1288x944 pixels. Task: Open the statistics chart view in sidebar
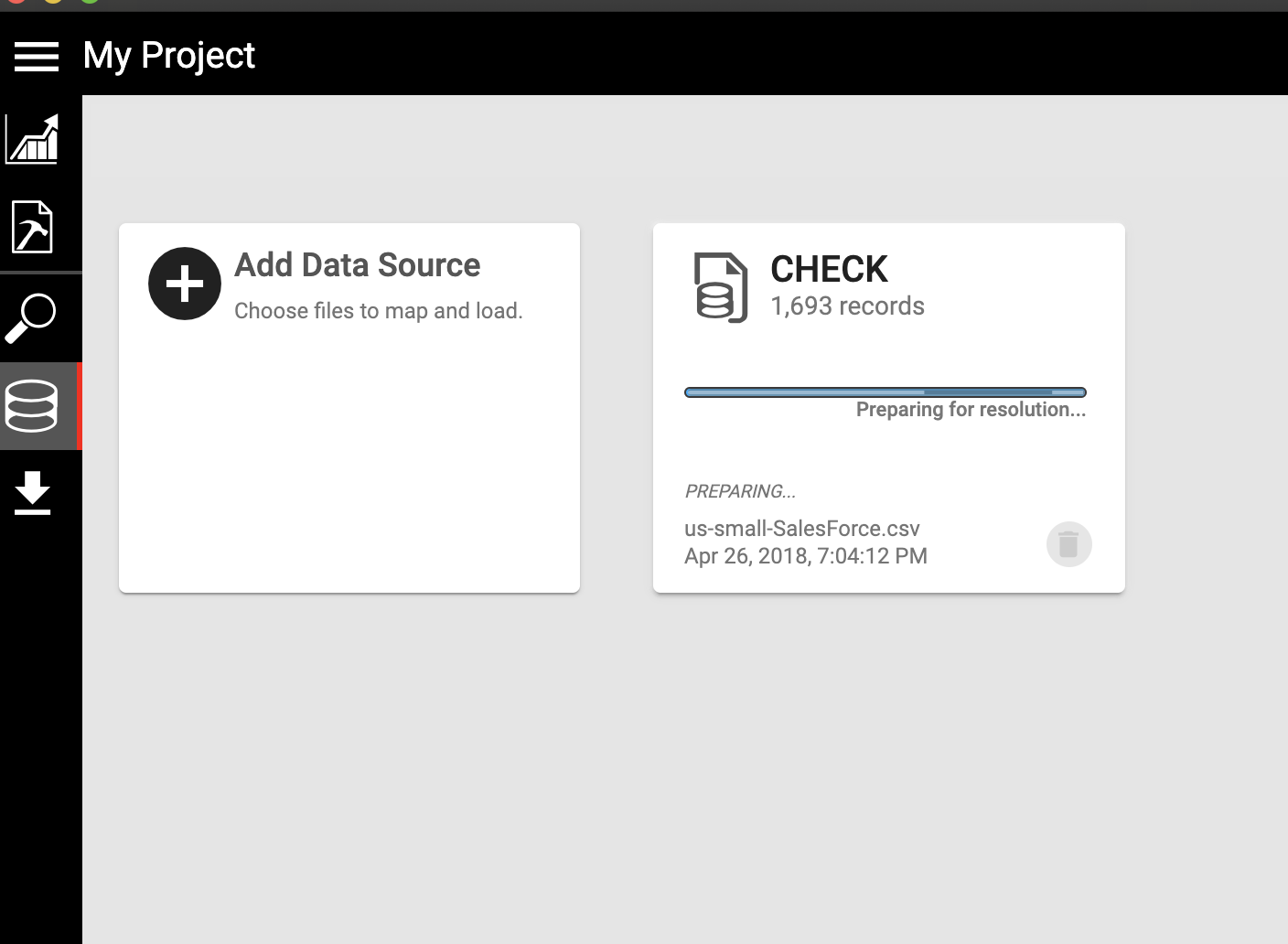[x=33, y=139]
